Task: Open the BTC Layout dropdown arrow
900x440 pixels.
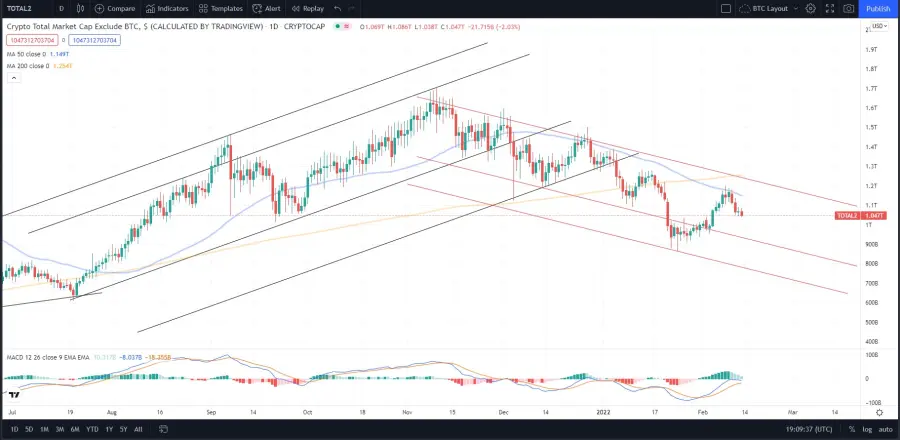Action: (795, 9)
